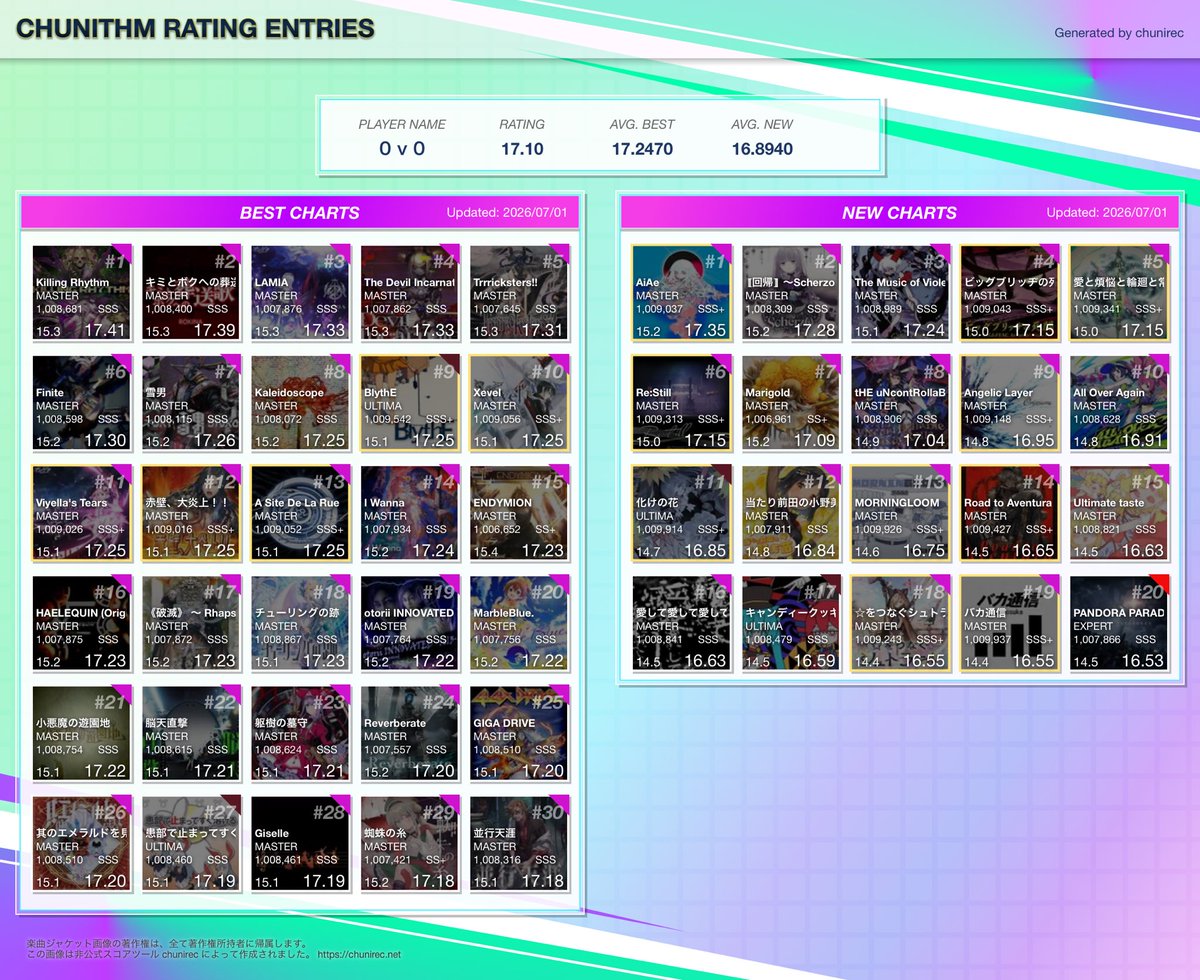Open the 赤壁、大炎上!! chart card
Image resolution: width=1200 pixels, height=980 pixels.
tap(191, 512)
